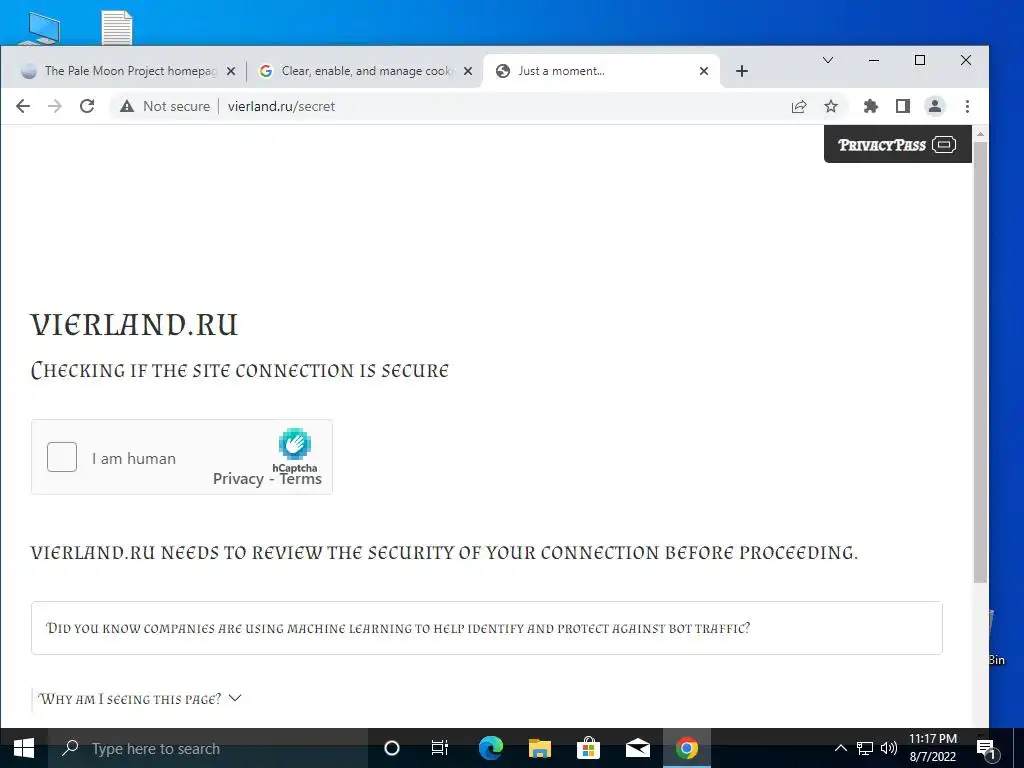Bookmark this tab with the star icon
The height and width of the screenshot is (768, 1024).
point(831,106)
